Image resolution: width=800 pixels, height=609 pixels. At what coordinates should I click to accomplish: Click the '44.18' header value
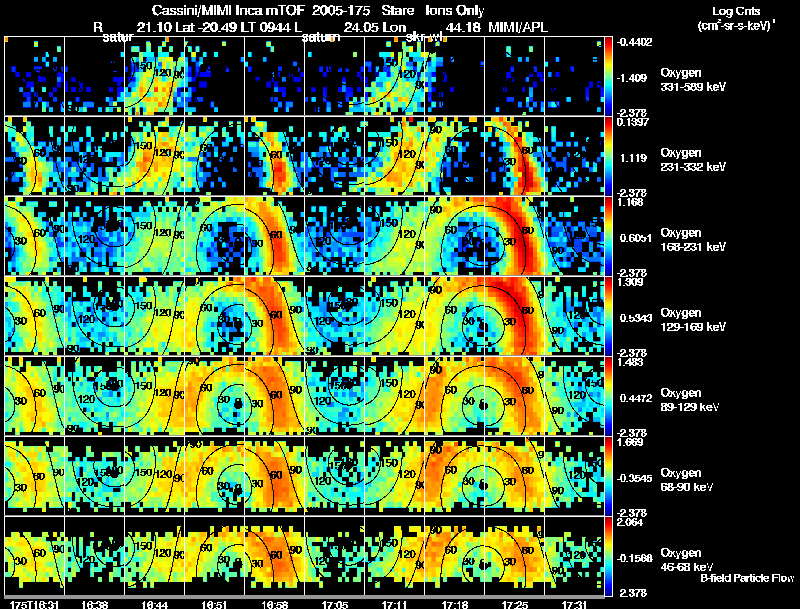point(463,27)
